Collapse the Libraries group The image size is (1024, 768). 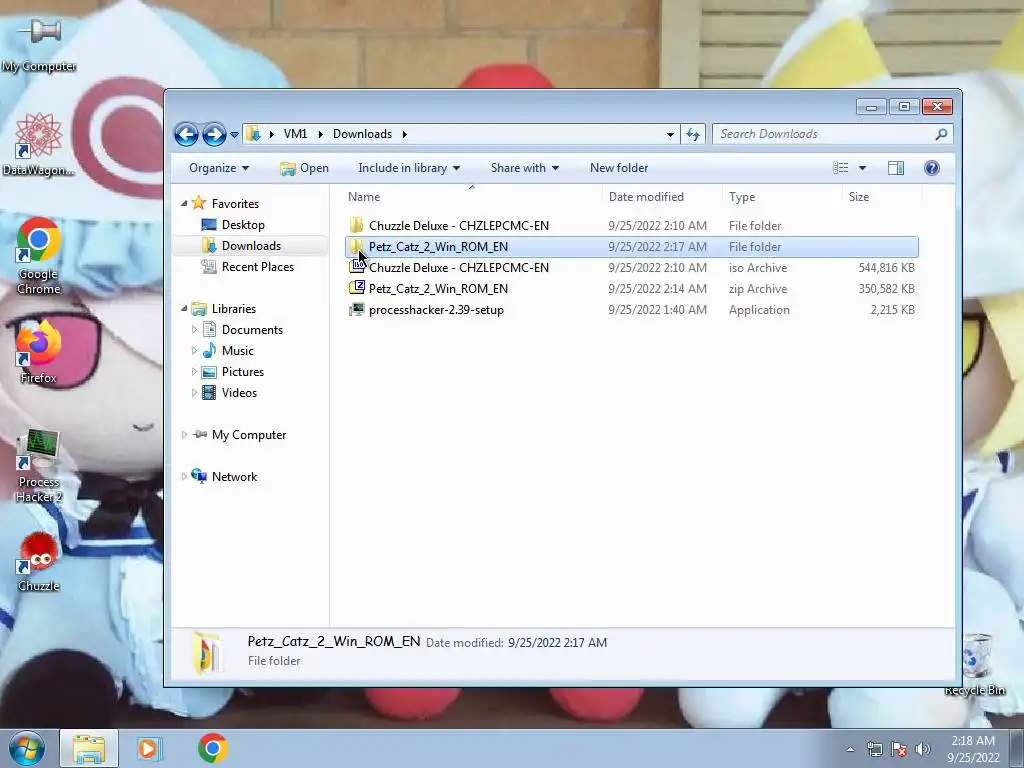tap(184, 308)
